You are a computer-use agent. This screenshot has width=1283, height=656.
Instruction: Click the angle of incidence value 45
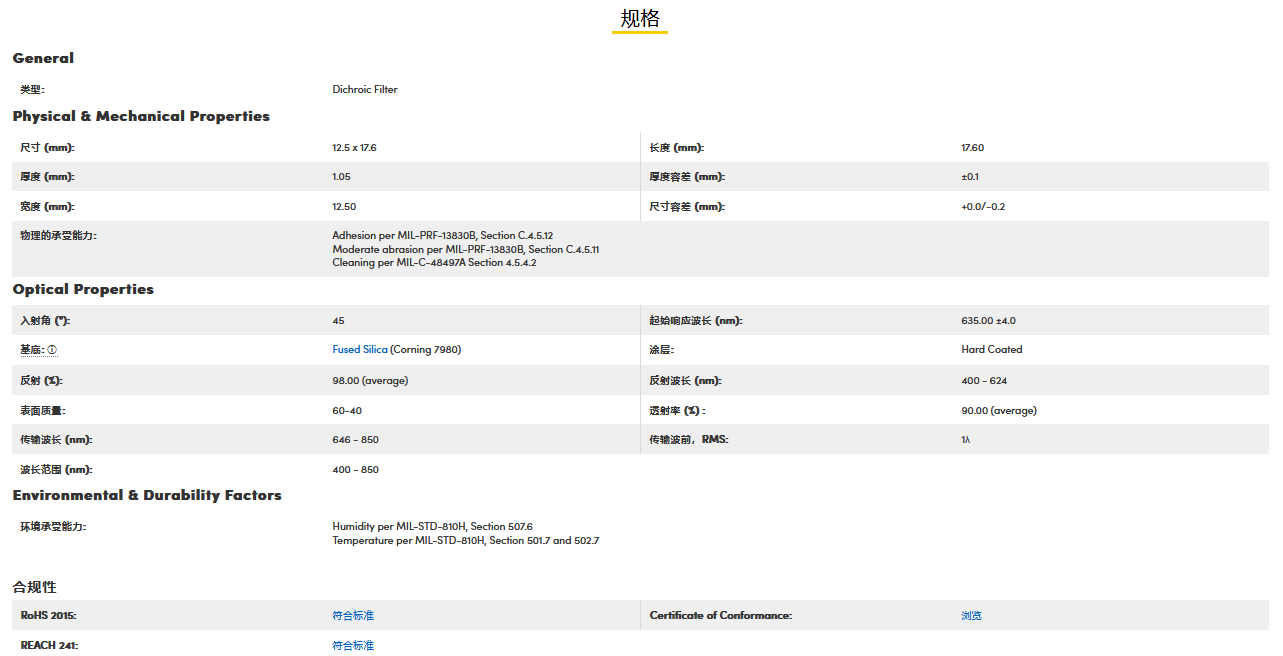[338, 321]
